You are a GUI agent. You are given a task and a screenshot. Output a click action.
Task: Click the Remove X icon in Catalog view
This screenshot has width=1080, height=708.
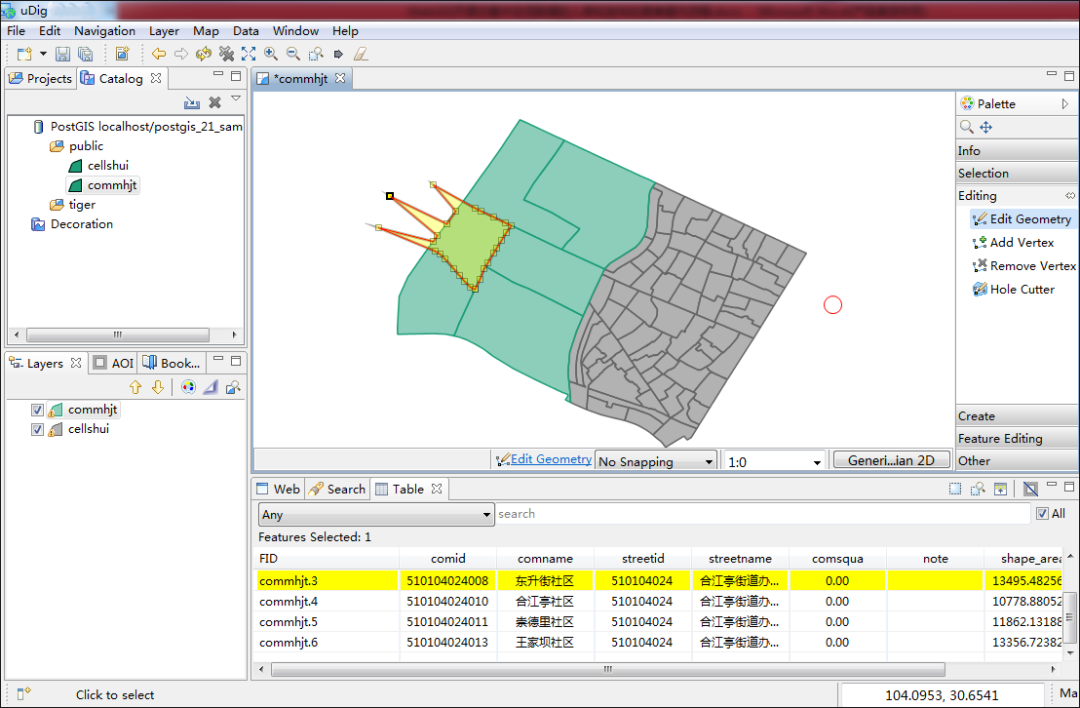[215, 103]
